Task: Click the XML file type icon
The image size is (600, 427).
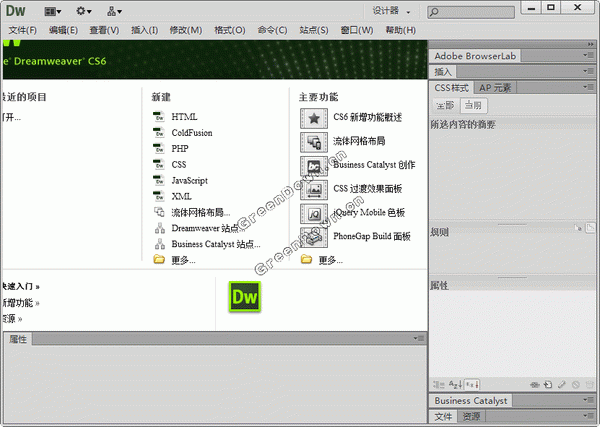Action: point(159,196)
